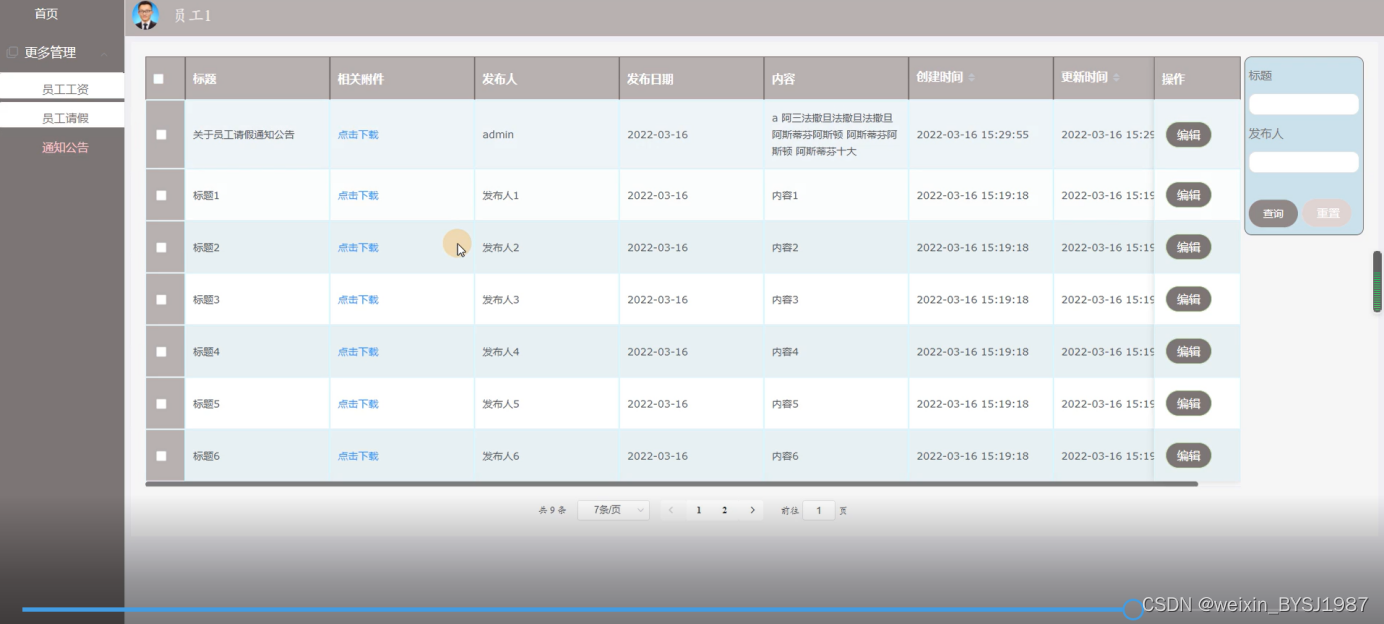This screenshot has width=1384, height=624.
Task: Download attachment for 关于员工请假通知公告
Action: pyautogui.click(x=358, y=135)
